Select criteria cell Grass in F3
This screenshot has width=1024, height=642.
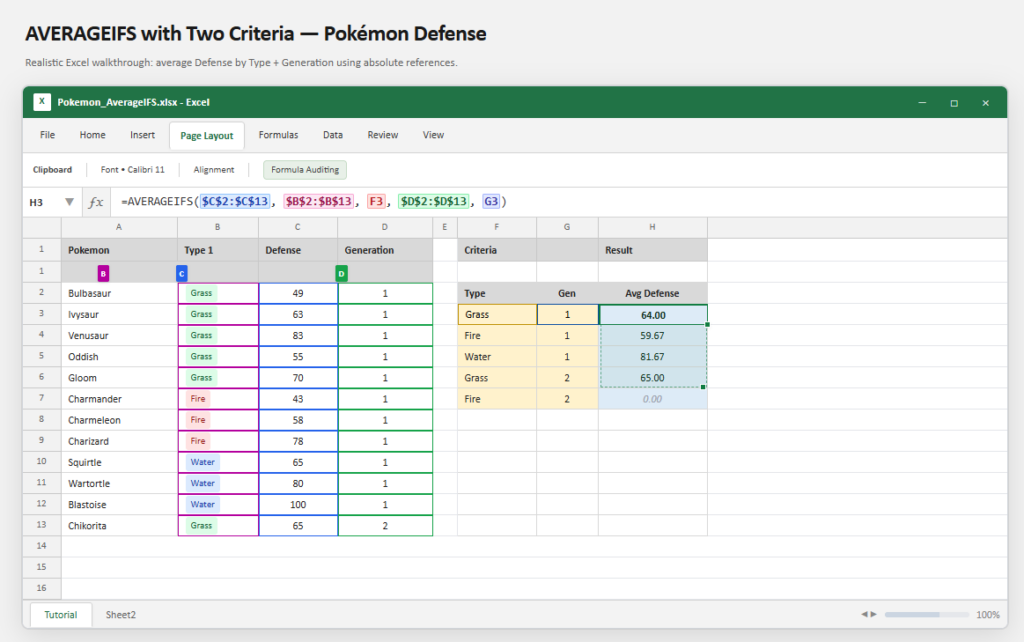coord(498,315)
